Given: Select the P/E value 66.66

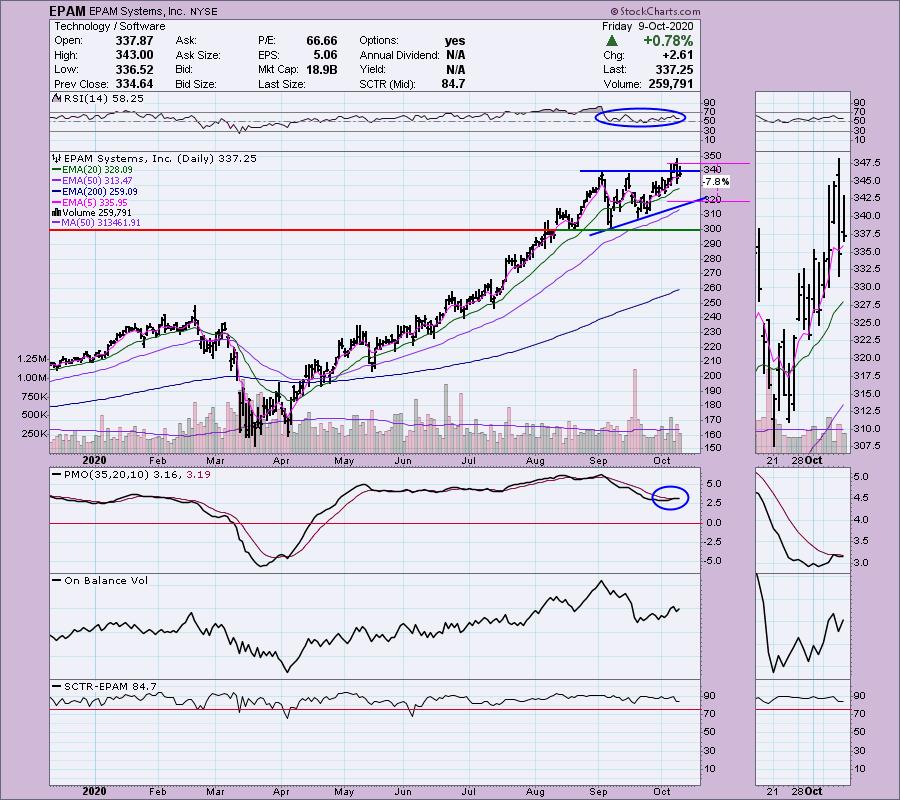Looking at the screenshot, I should pyautogui.click(x=321, y=41).
